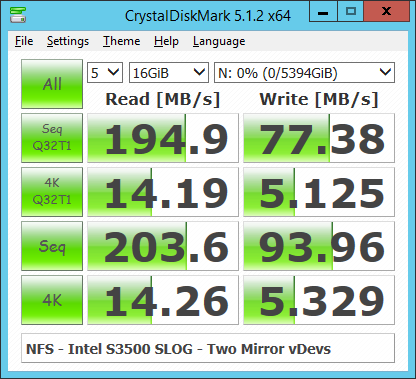The image size is (416, 379).
Task: Run the 4K benchmark button
Action: click(x=52, y=300)
